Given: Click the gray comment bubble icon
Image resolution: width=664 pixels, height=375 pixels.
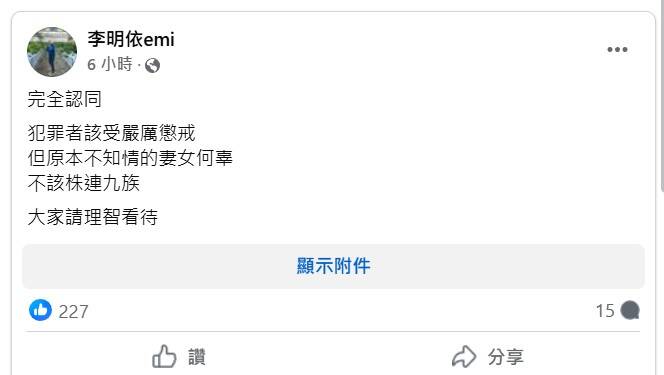Looking at the screenshot, I should point(630,310).
